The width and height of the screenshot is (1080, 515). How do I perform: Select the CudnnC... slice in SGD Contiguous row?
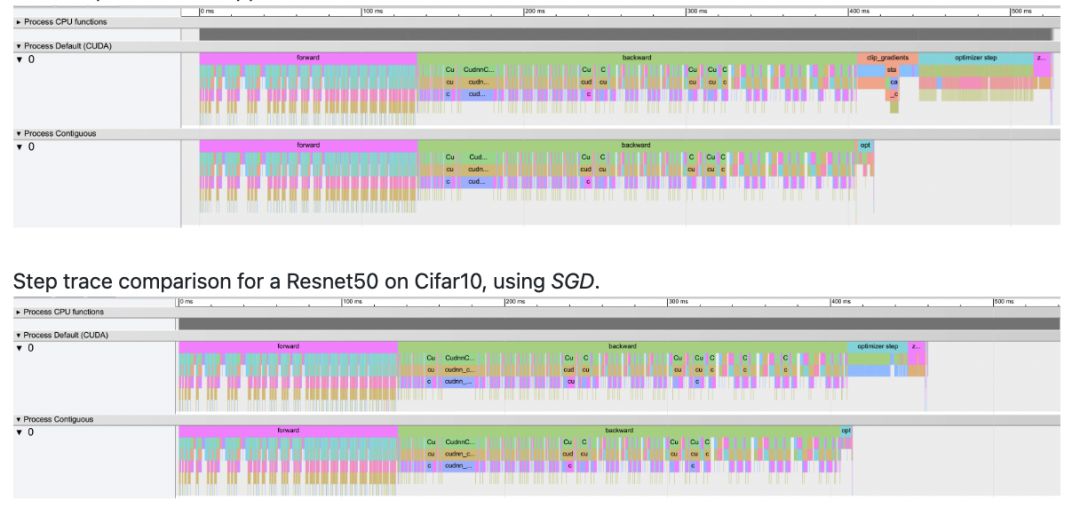459,443
